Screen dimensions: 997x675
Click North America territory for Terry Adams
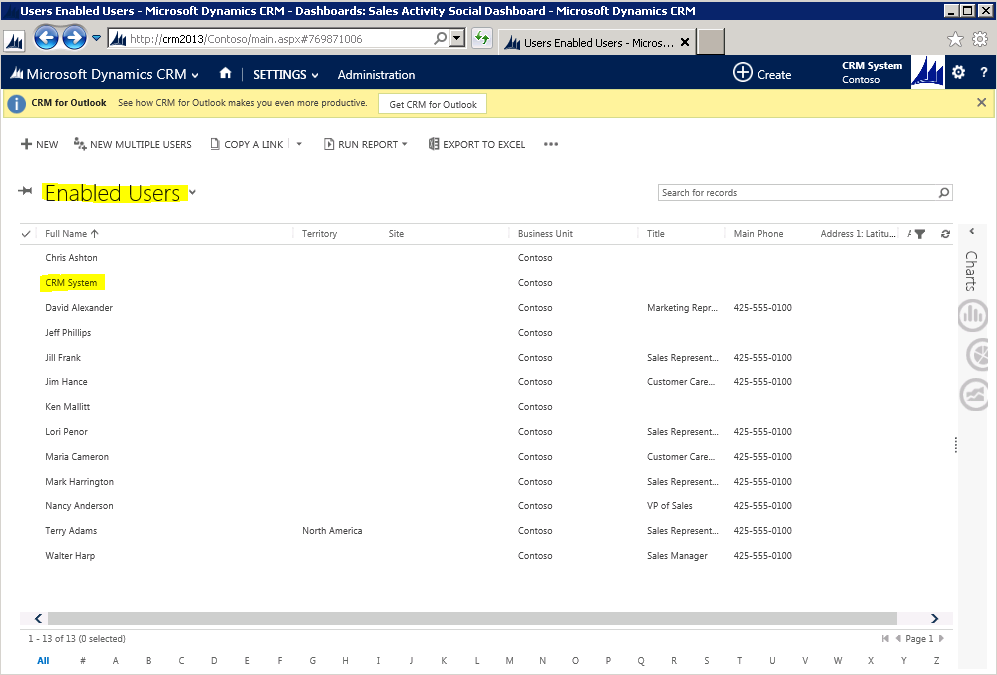click(x=332, y=531)
